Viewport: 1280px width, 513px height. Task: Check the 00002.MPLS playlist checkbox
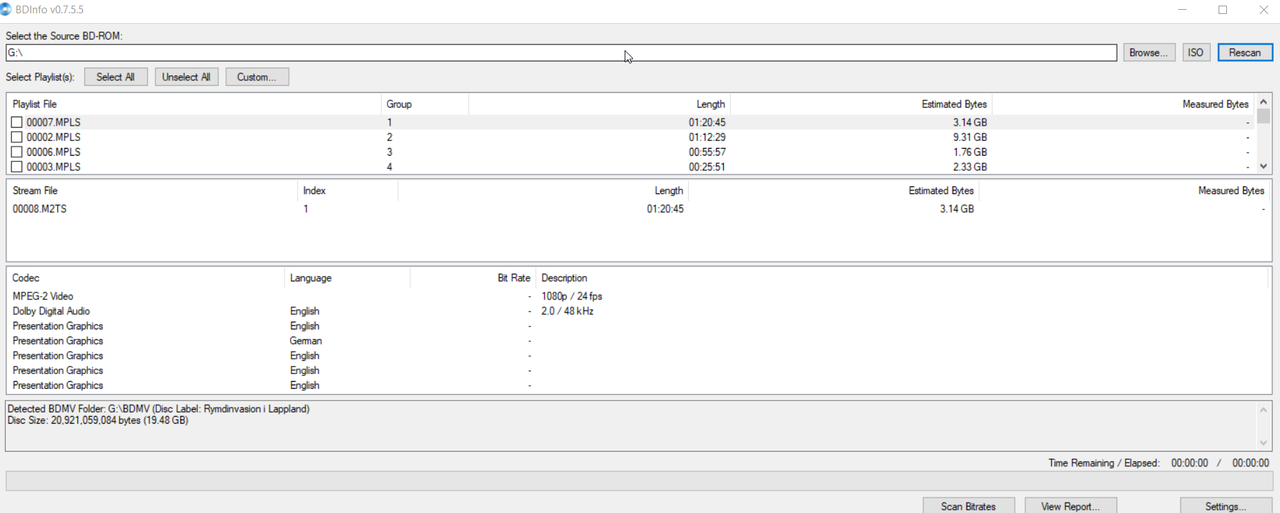click(x=16, y=137)
